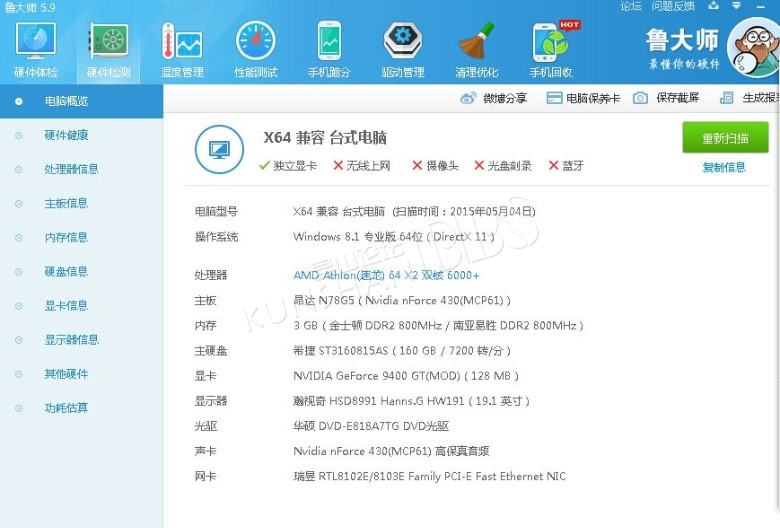Open 温度管理 temperature management

click(182, 50)
